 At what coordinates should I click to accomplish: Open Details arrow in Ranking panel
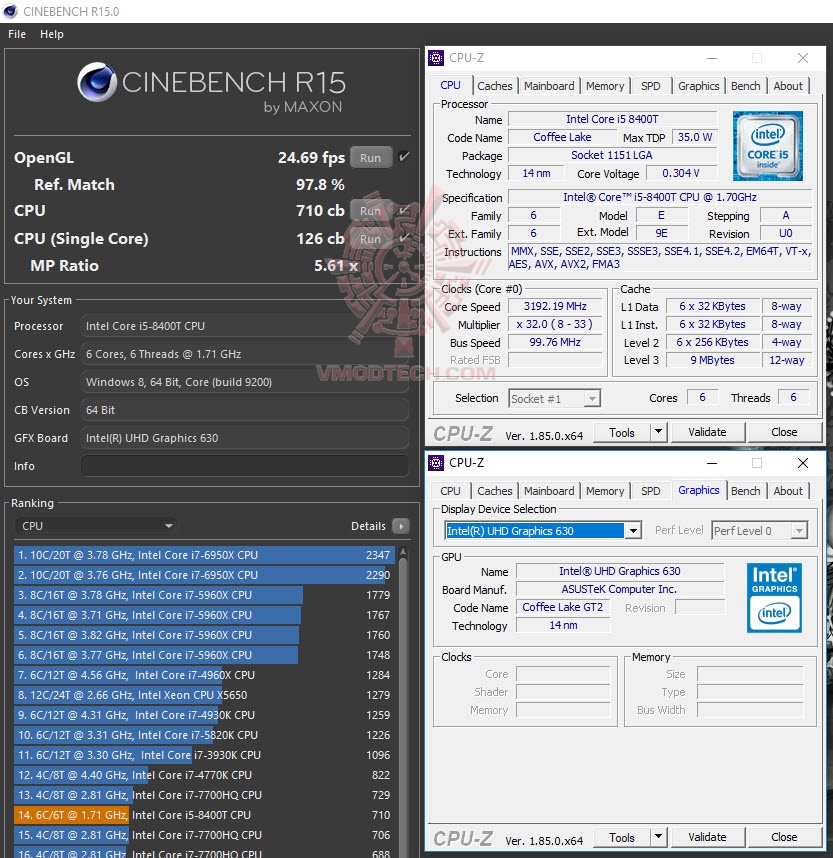pos(401,526)
